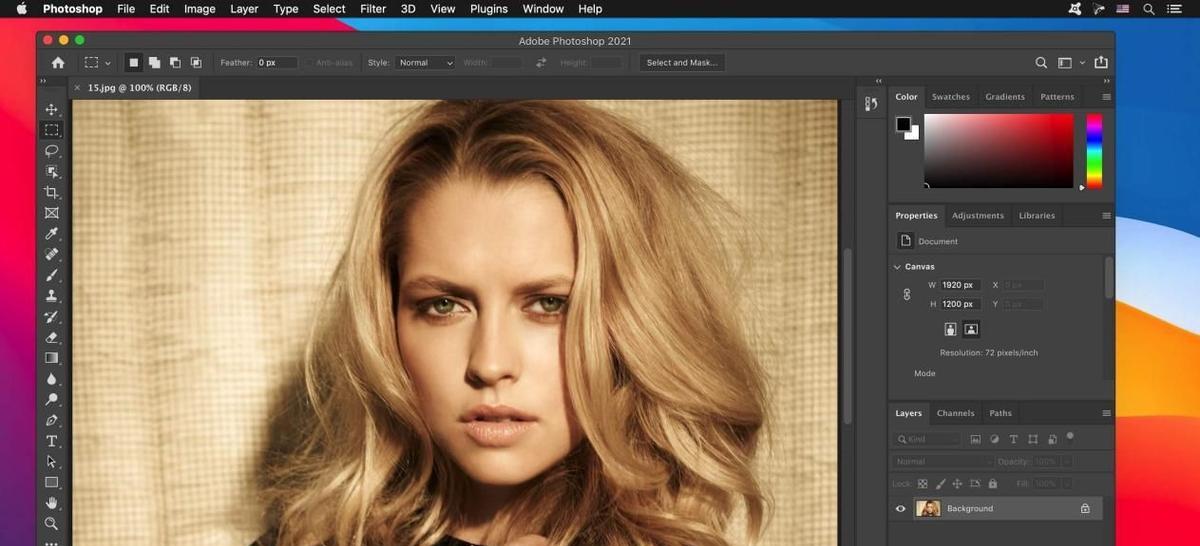The height and width of the screenshot is (546, 1200).
Task: Click the Select and Mask button
Action: pyautogui.click(x=682, y=63)
